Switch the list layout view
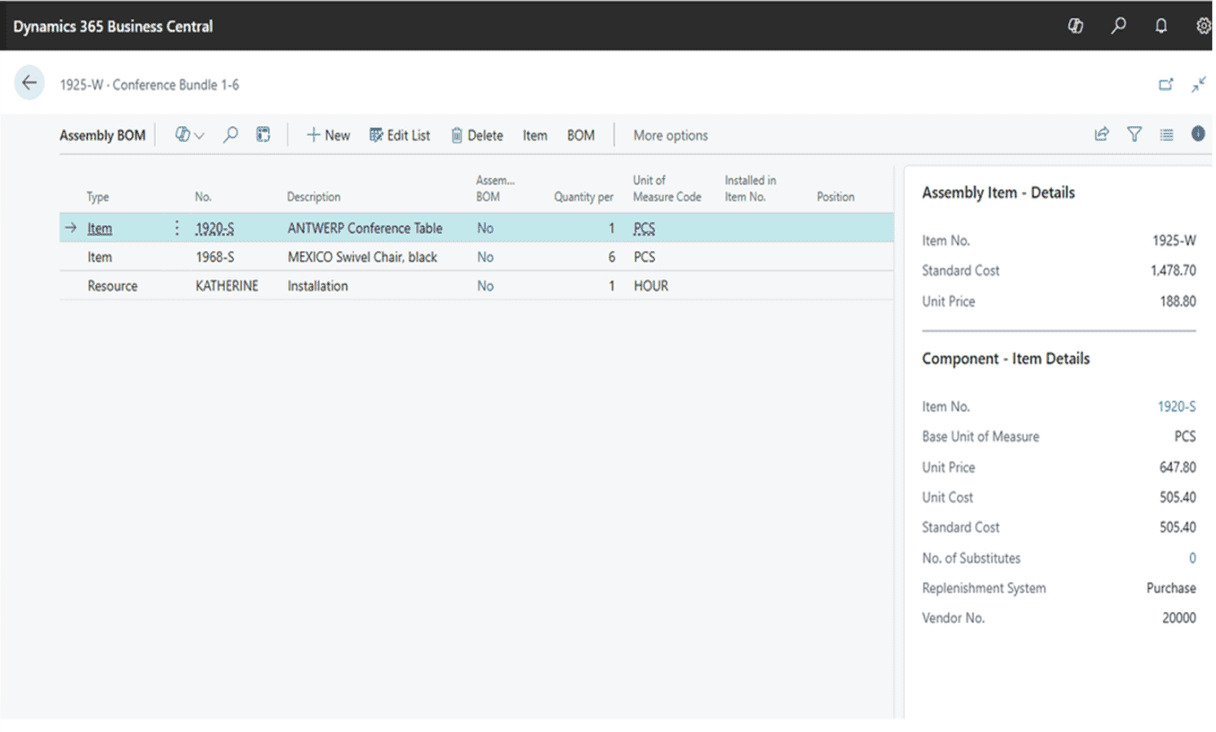 point(1166,135)
